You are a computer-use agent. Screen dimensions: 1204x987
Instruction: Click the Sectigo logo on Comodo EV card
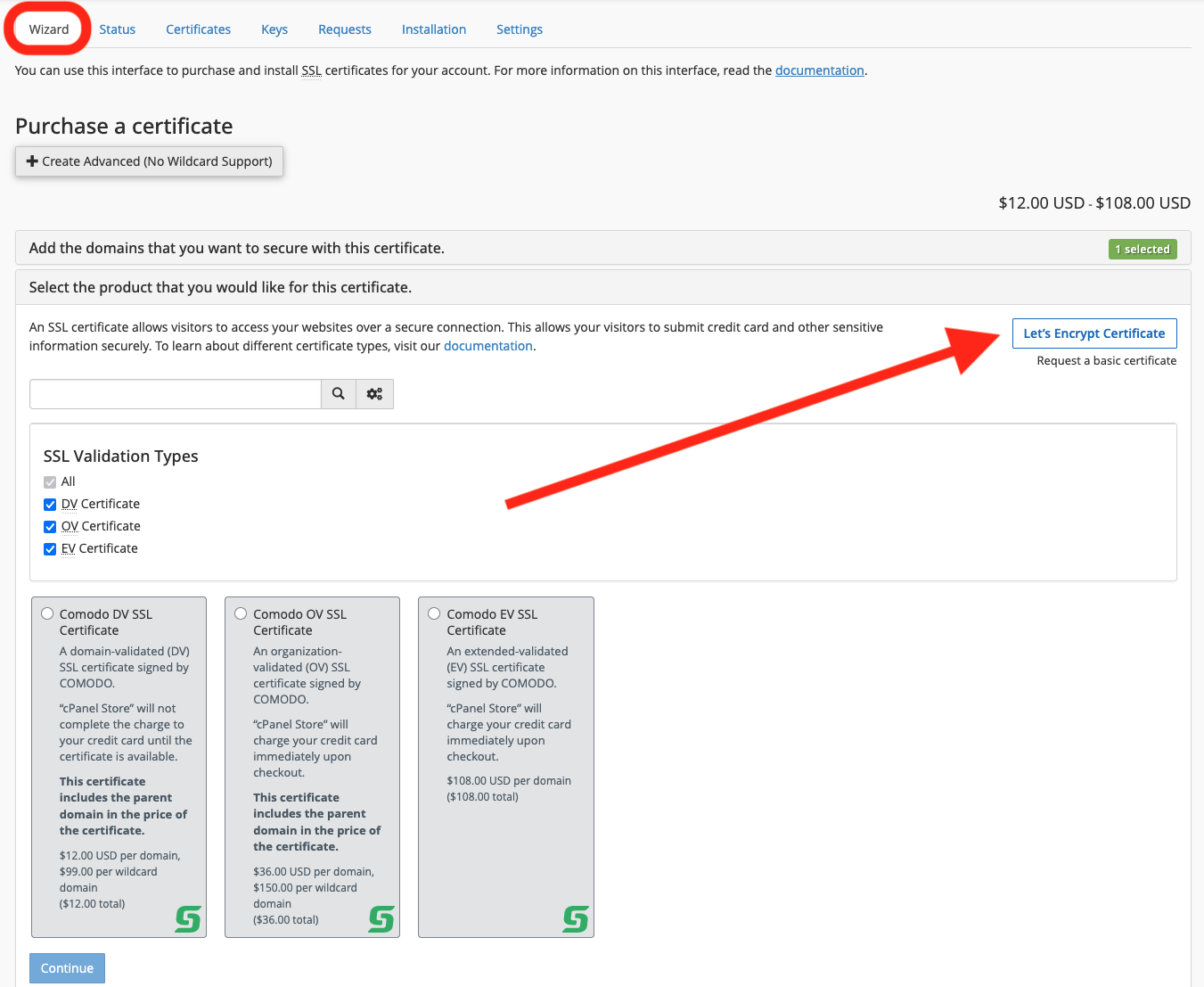point(576,919)
